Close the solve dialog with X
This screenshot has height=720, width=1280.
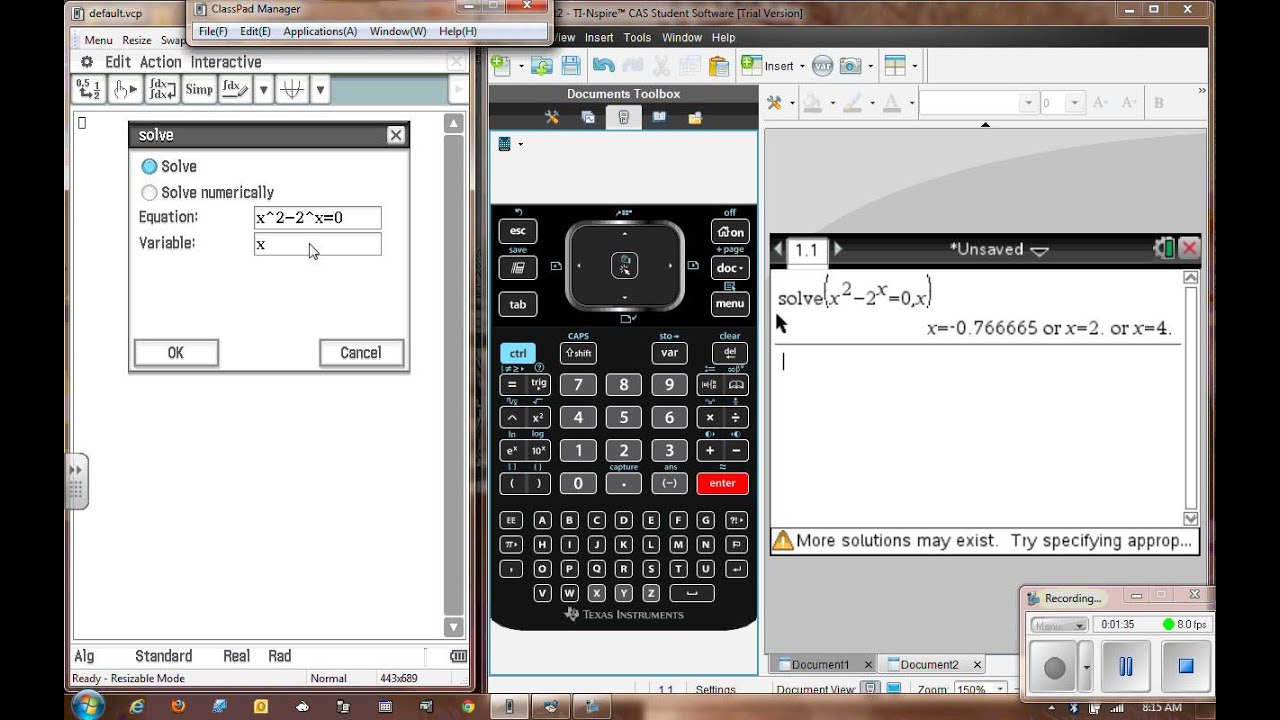click(396, 135)
